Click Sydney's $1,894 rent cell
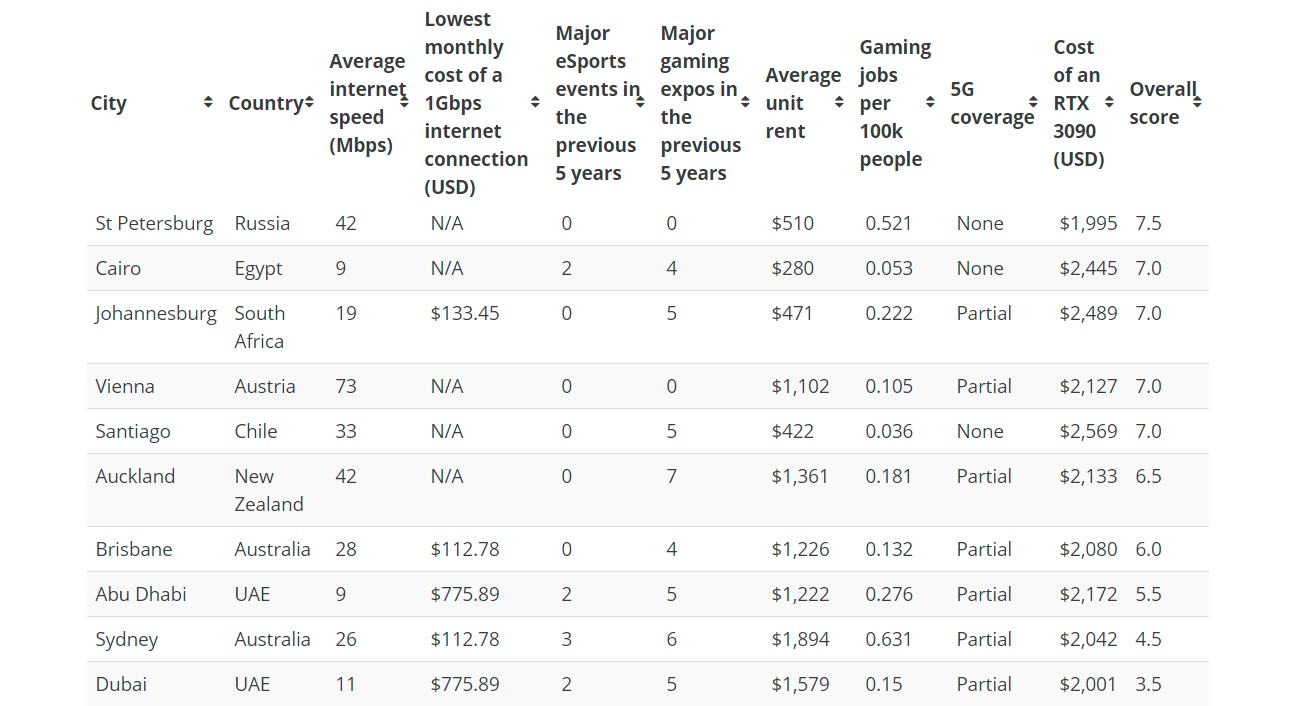Viewport: 1296px width, 706px height. pyautogui.click(x=800, y=639)
